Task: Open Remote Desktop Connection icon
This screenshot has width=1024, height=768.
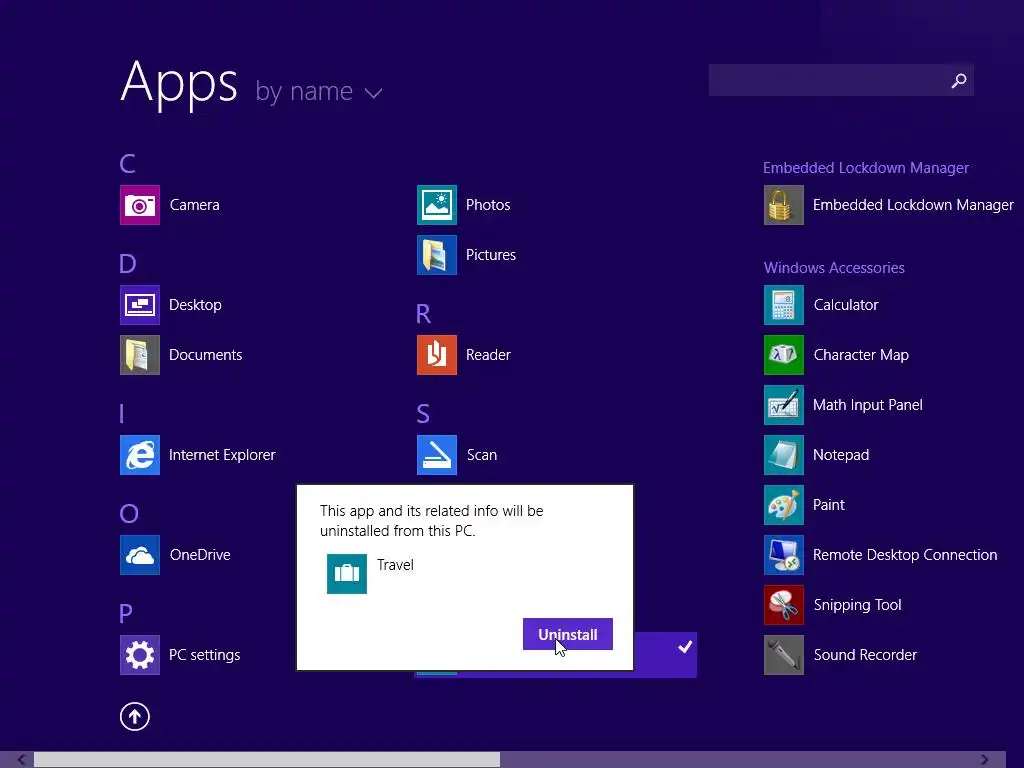Action: point(784,555)
